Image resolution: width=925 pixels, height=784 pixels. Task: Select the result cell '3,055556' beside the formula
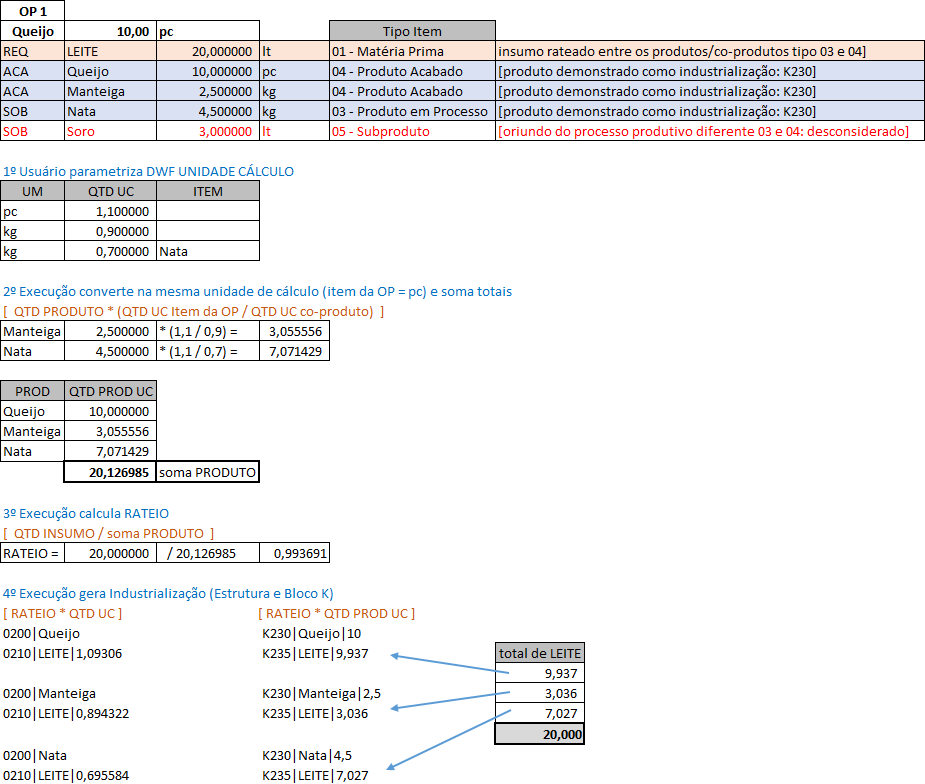pos(294,331)
